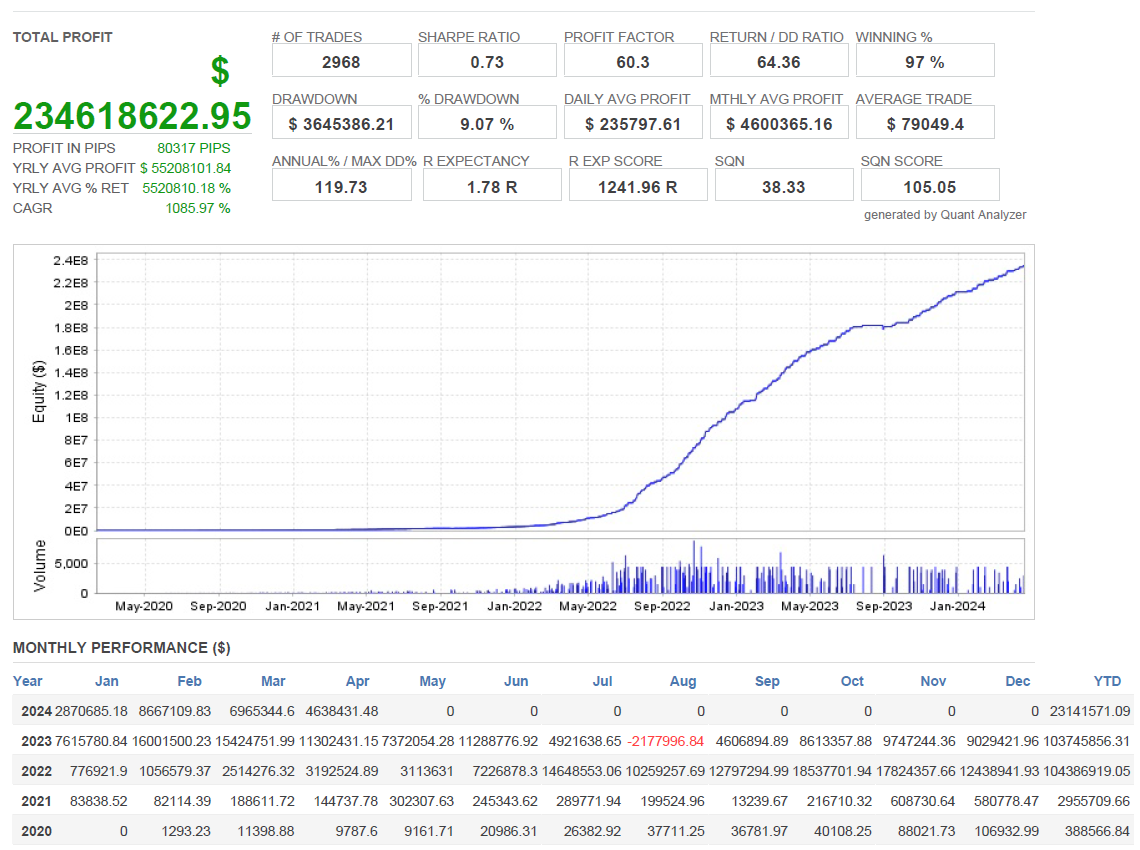This screenshot has height=850, width=1140.
Task: Click the CAGR percentage value
Action: click(198, 208)
